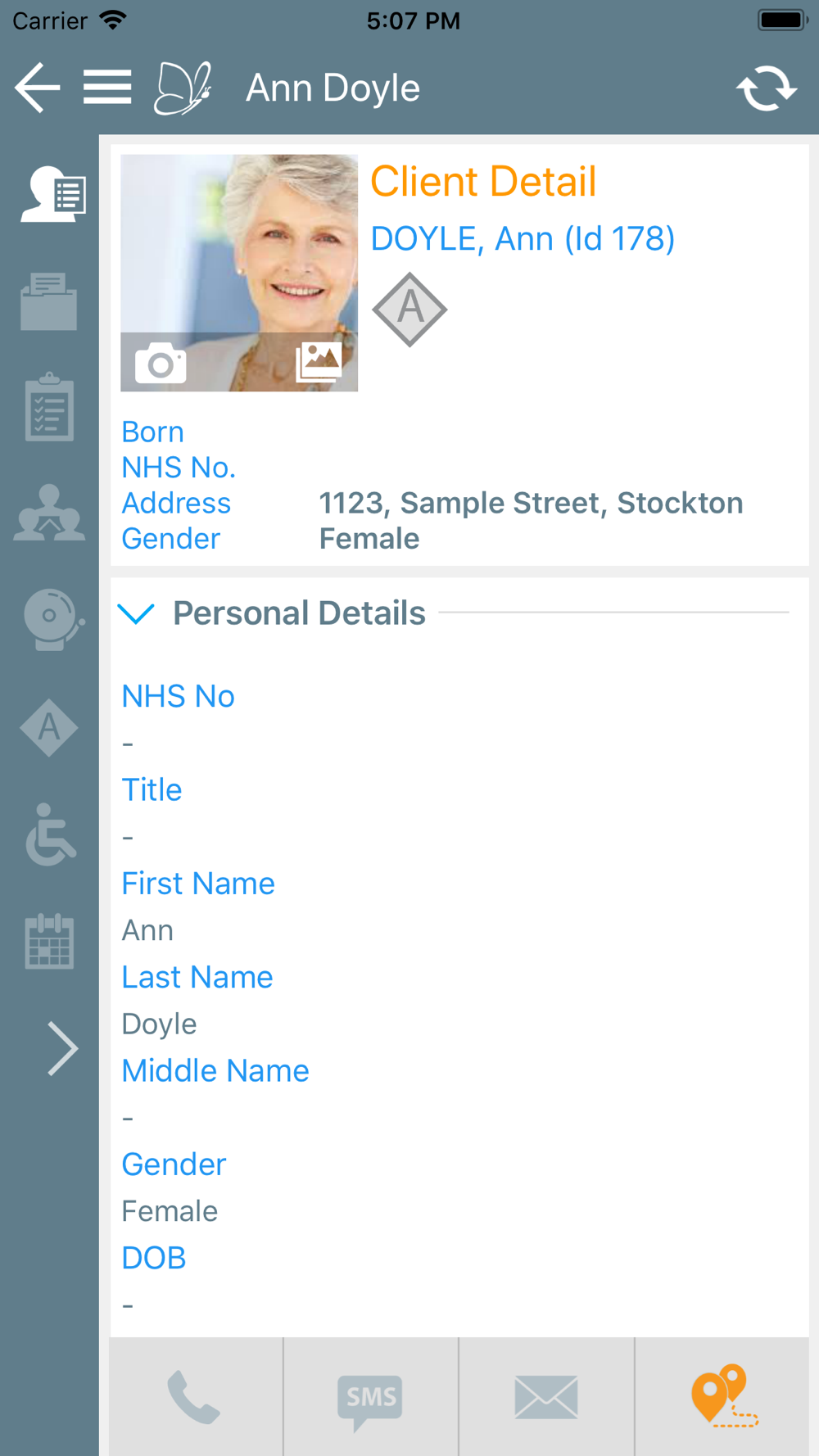Email the client via envelope button

(x=546, y=1397)
